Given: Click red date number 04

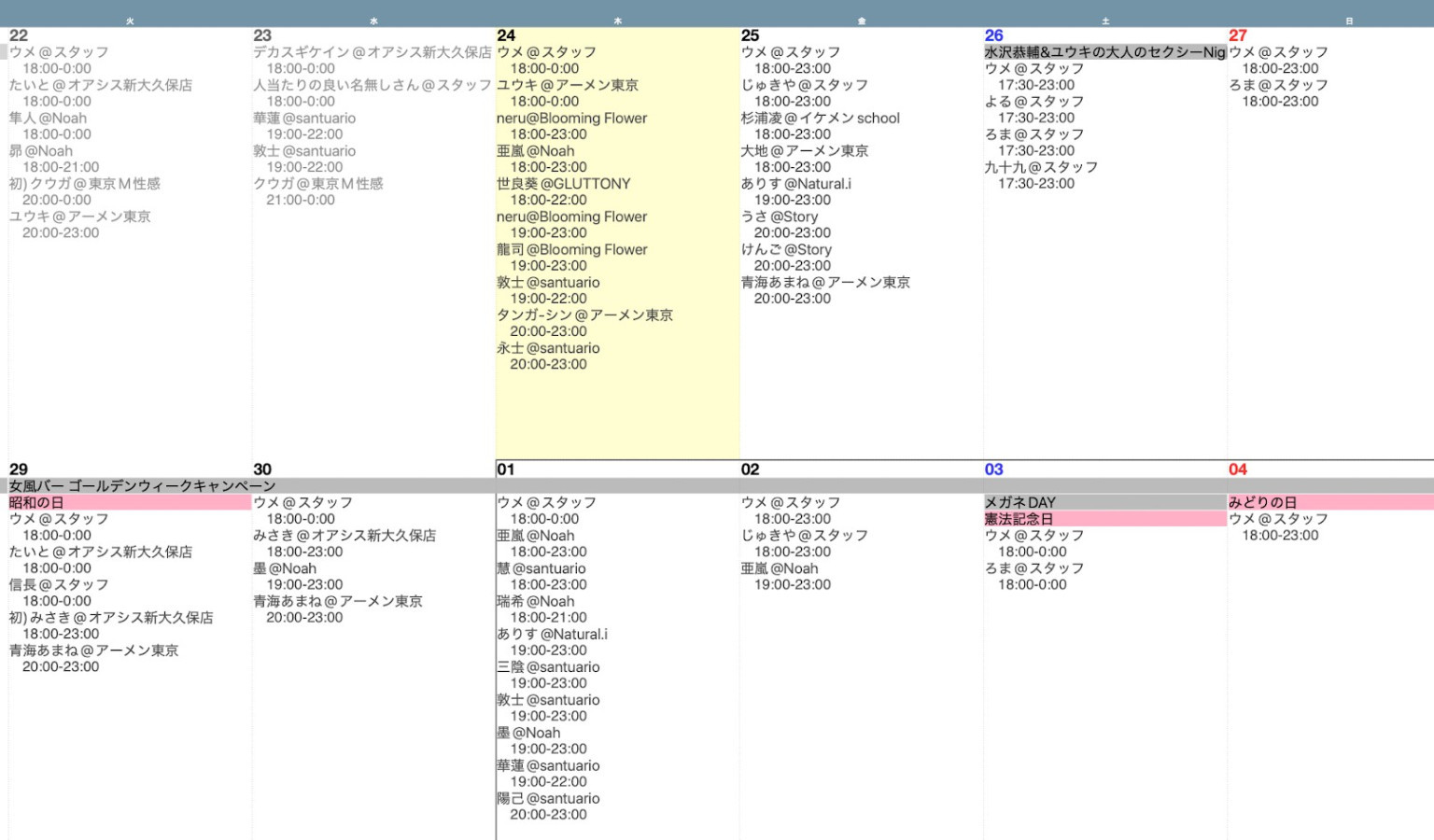Looking at the screenshot, I should tap(1238, 469).
